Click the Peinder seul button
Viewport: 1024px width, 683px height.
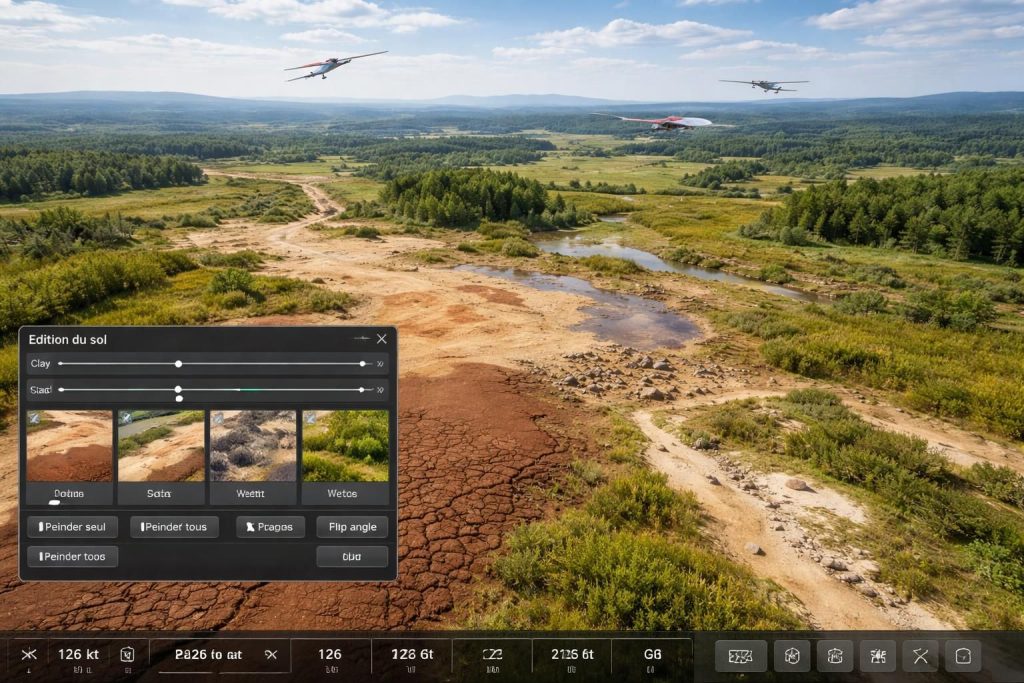72,527
